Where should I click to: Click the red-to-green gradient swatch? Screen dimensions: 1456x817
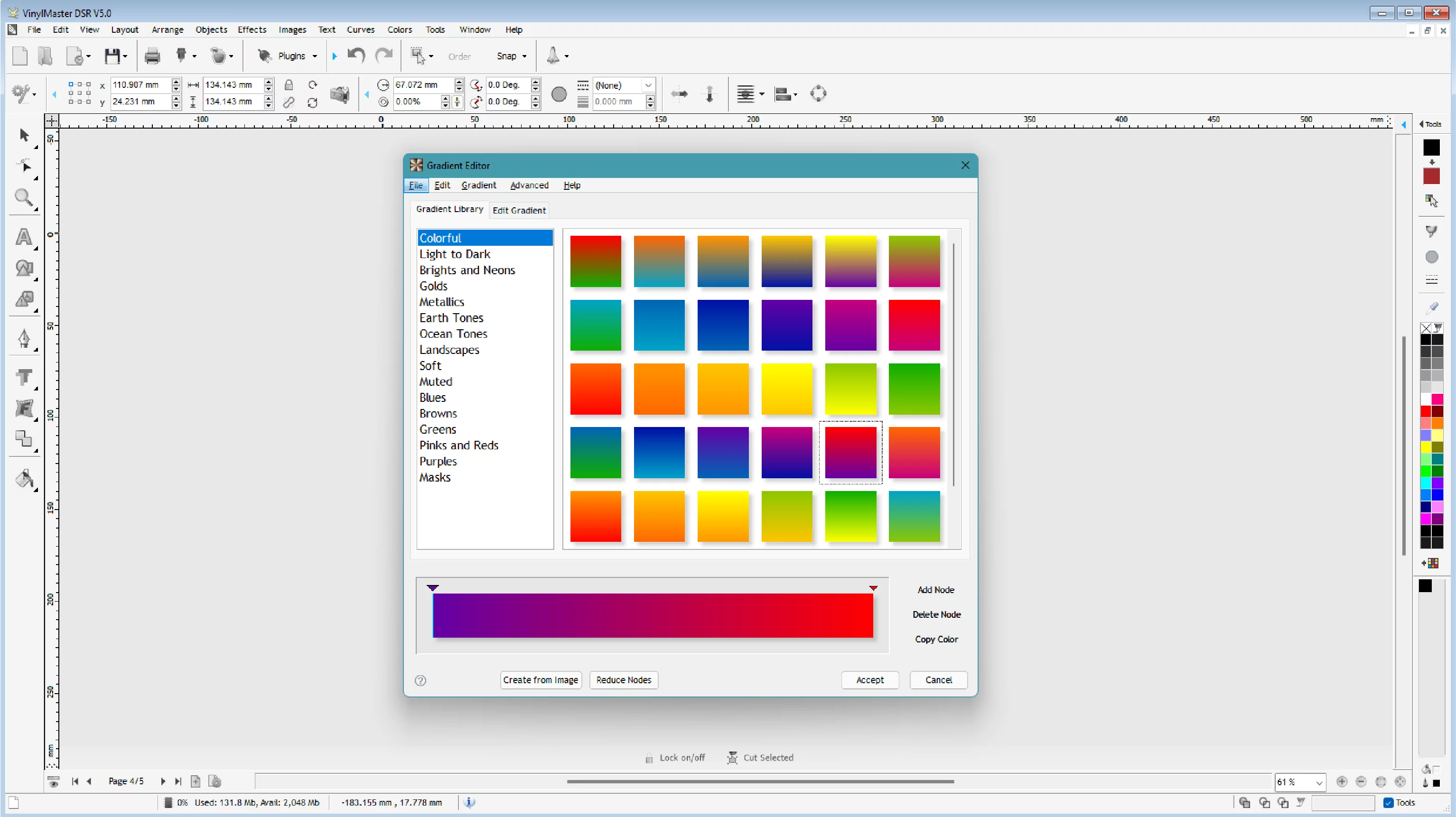click(595, 261)
